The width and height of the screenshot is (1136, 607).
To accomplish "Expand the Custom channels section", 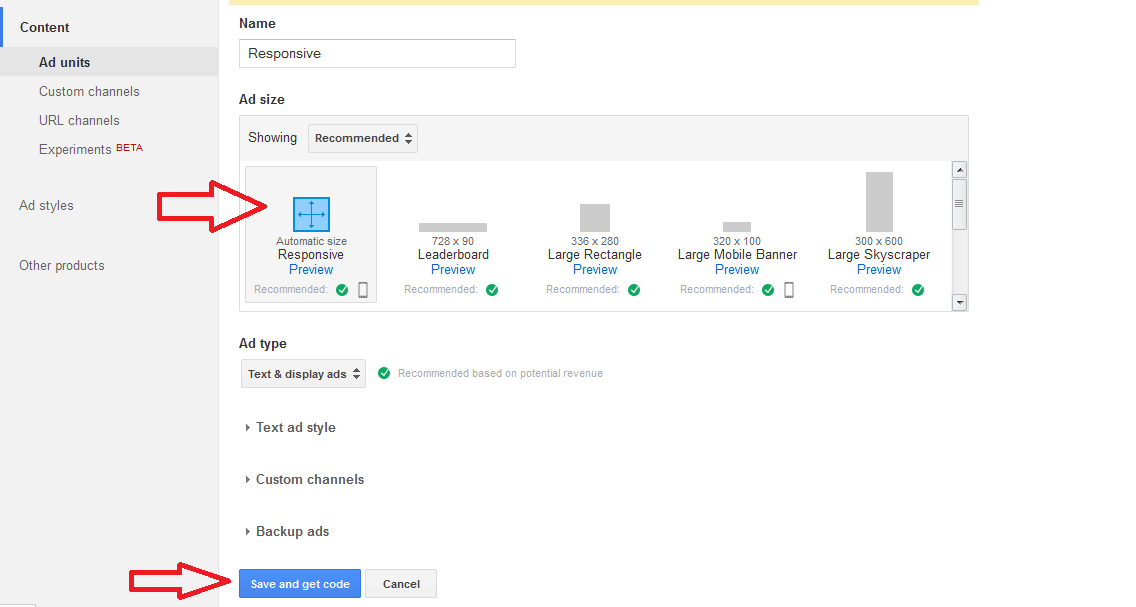I will [x=304, y=480].
